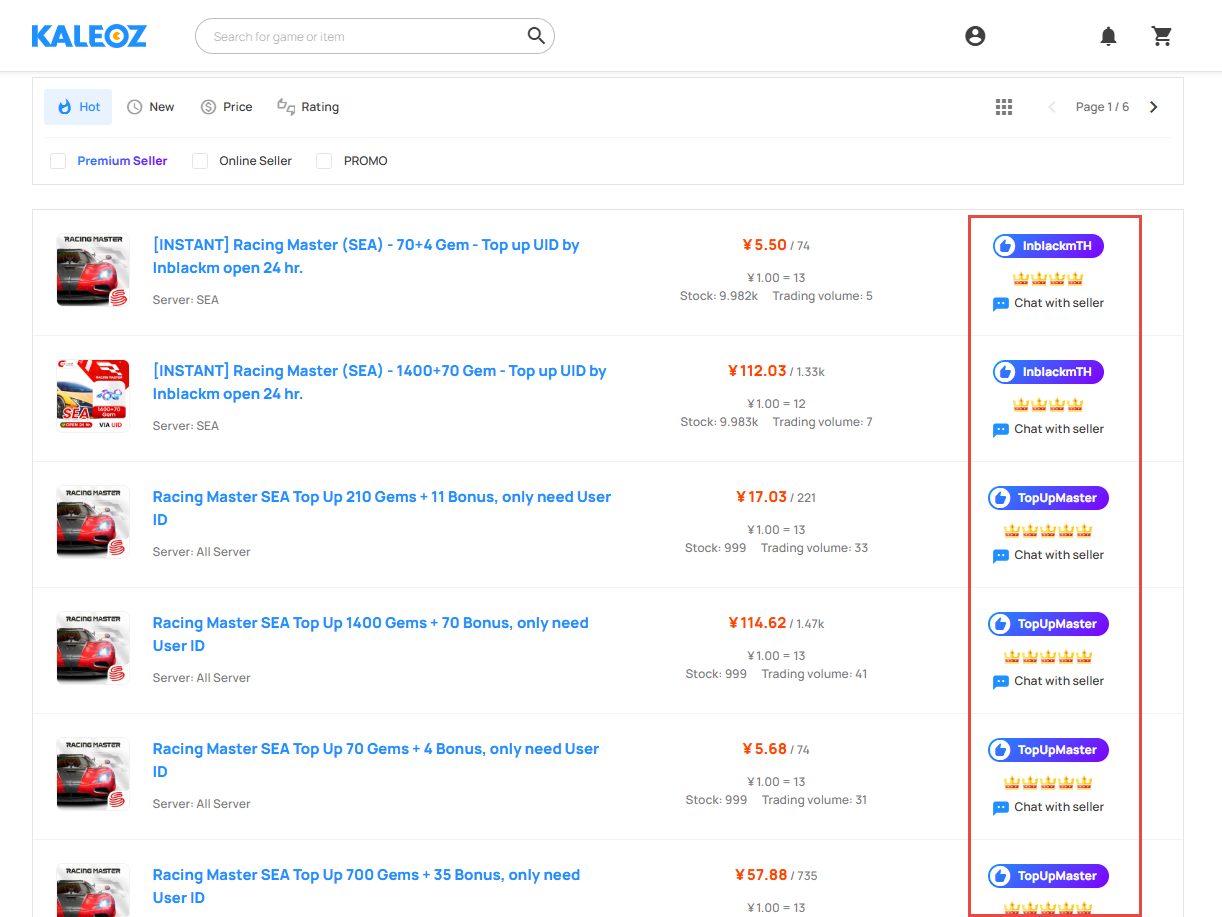The width and height of the screenshot is (1222, 917).
Task: Click crown rating of 70+4 Gem InblackmTH listing
Action: (1048, 279)
